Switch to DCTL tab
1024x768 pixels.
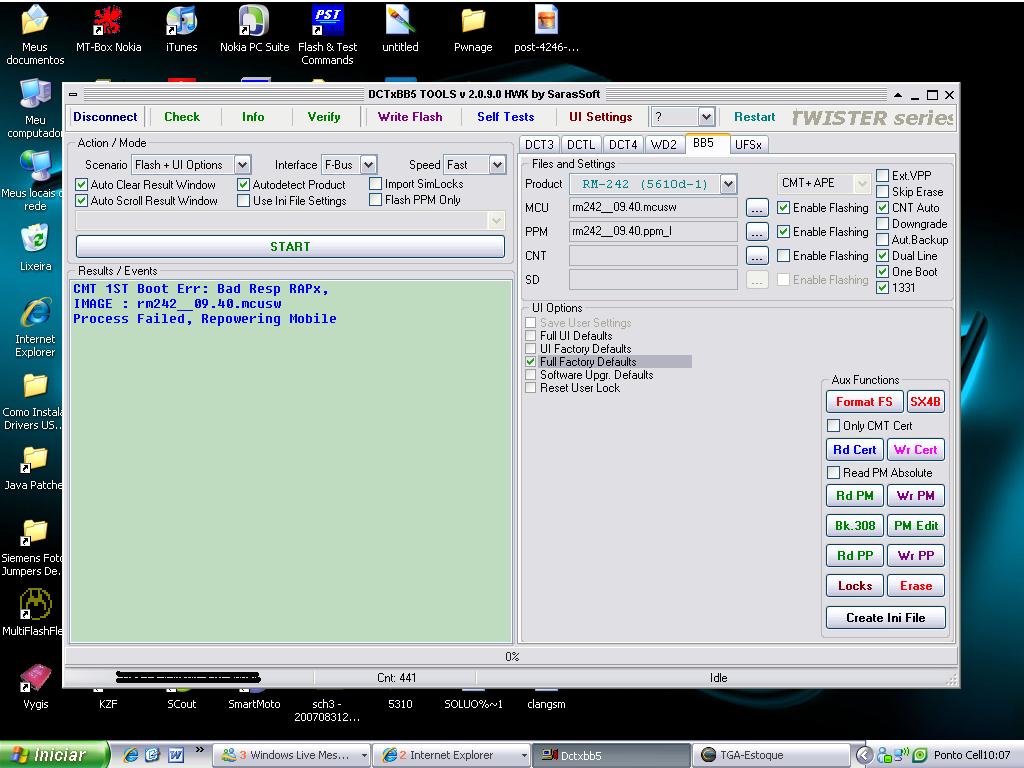coord(581,144)
